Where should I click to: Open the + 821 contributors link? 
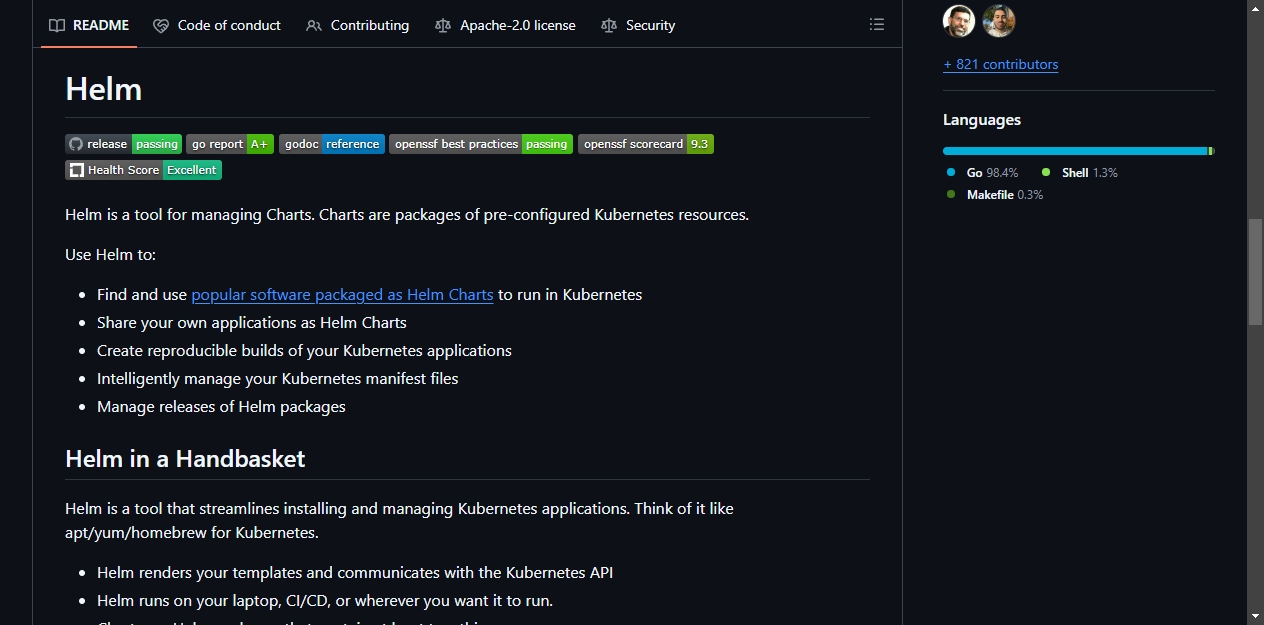(1000, 64)
